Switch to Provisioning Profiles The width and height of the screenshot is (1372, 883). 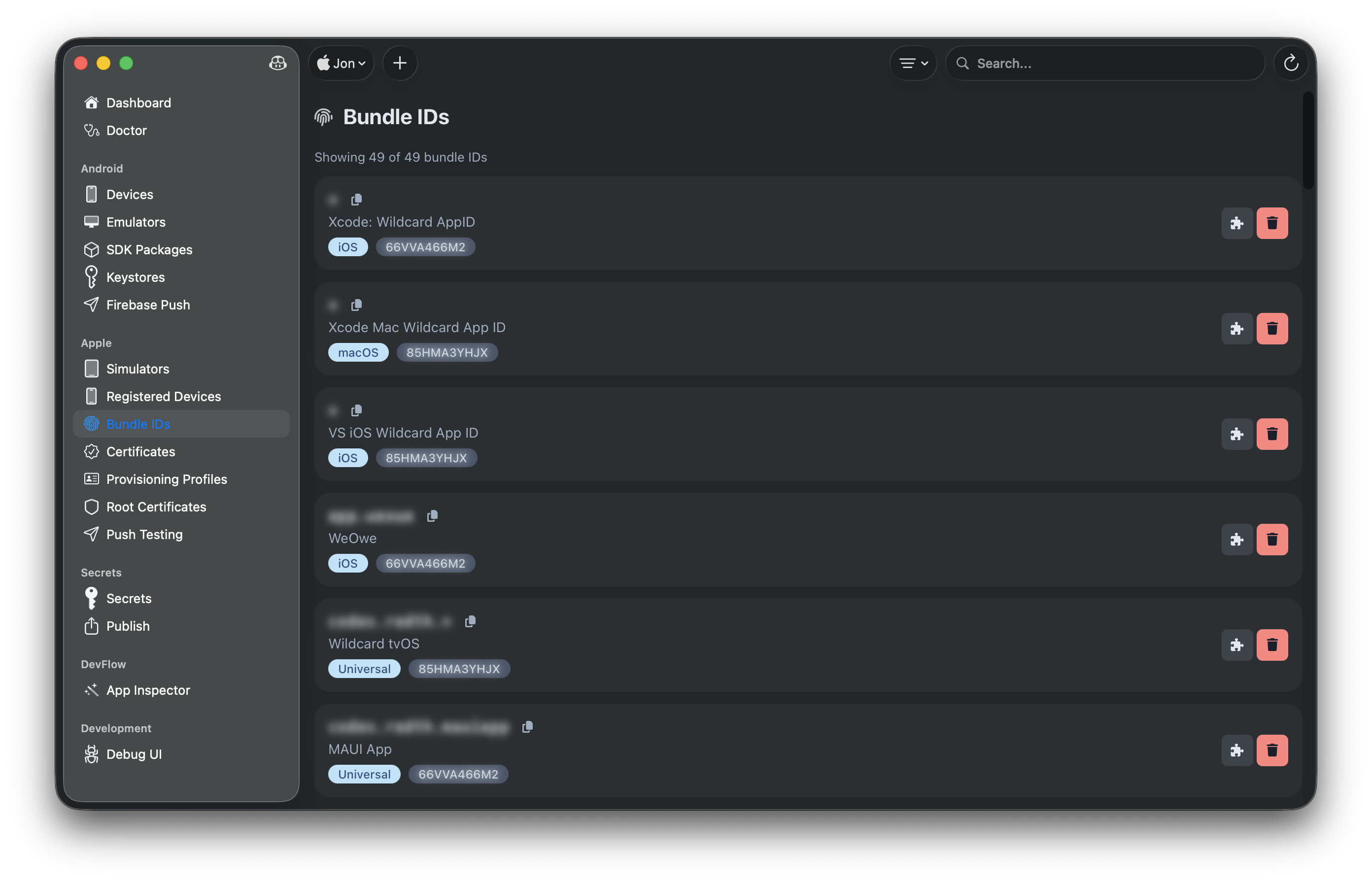click(166, 479)
